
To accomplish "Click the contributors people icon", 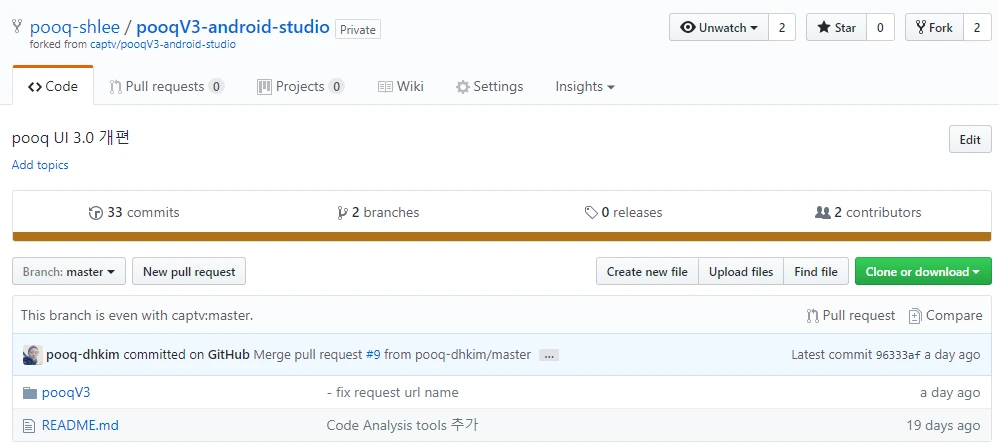I will click(823, 213).
